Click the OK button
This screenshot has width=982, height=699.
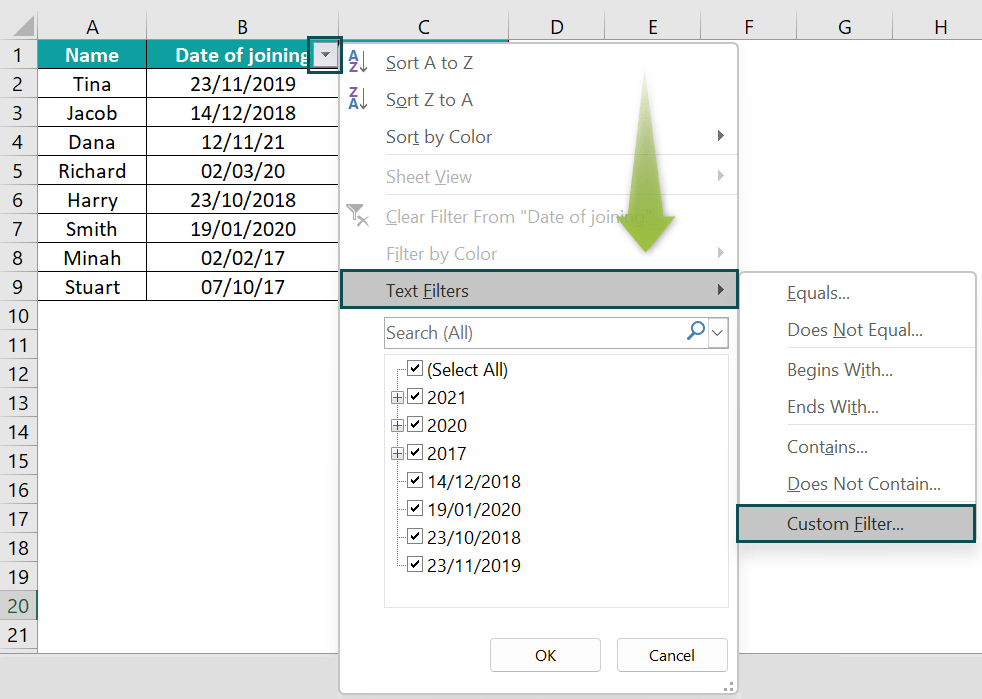[545, 655]
